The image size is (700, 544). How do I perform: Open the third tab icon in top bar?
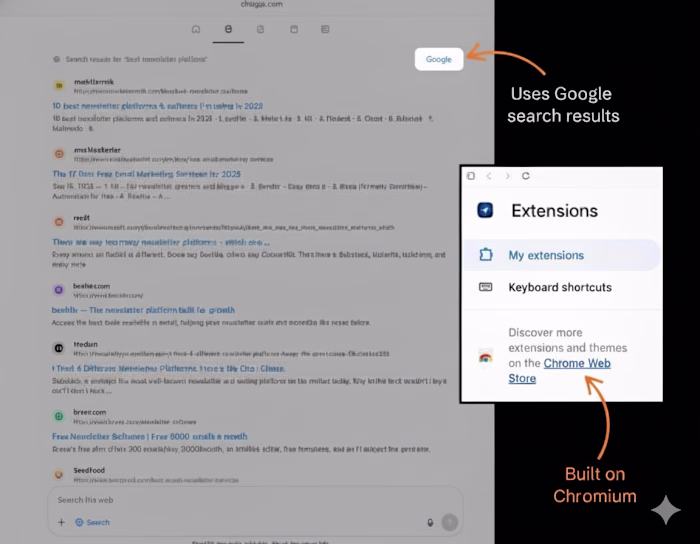click(260, 29)
